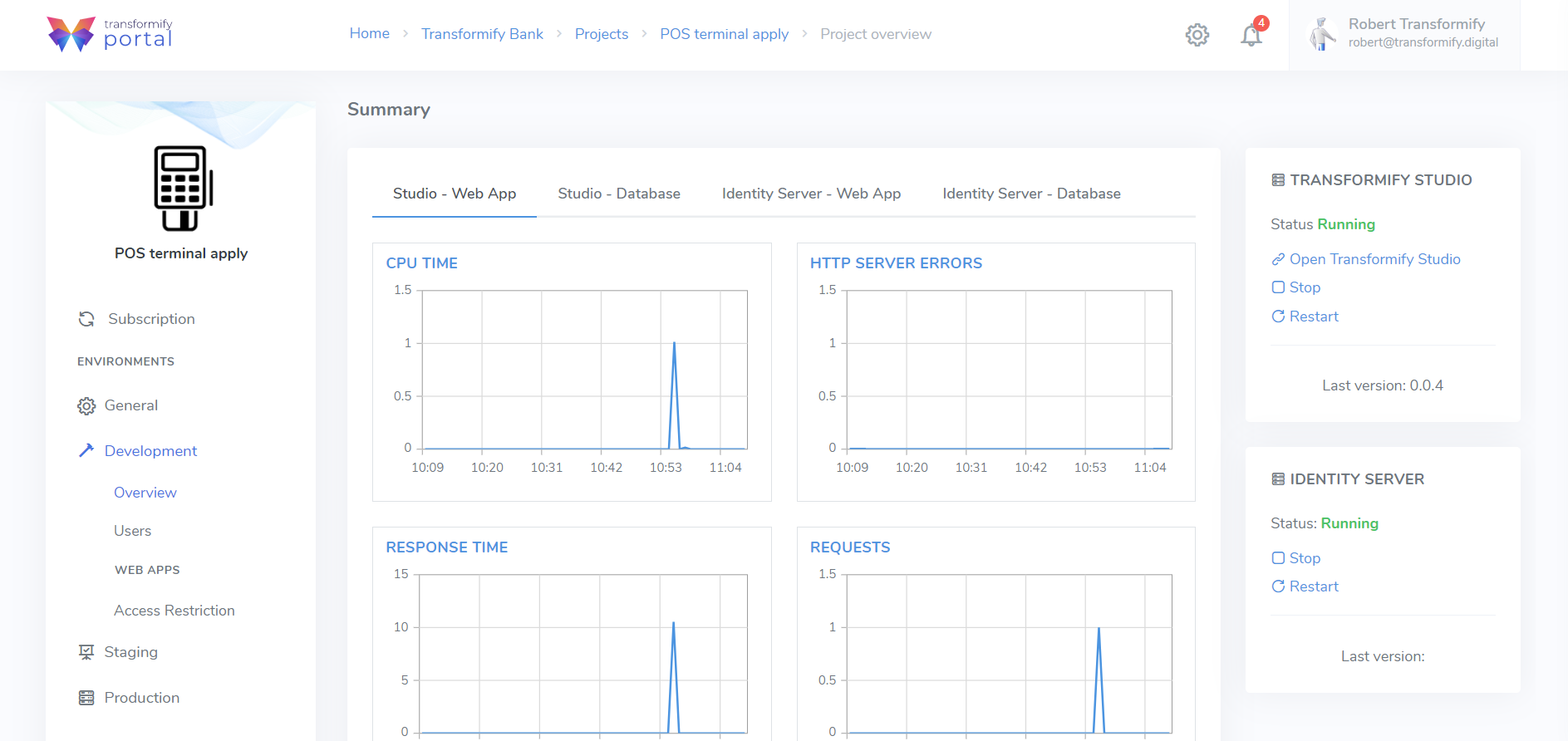Image resolution: width=1568 pixels, height=741 pixels.
Task: Open POS terminal apply breadcrumb link
Action: [x=725, y=34]
